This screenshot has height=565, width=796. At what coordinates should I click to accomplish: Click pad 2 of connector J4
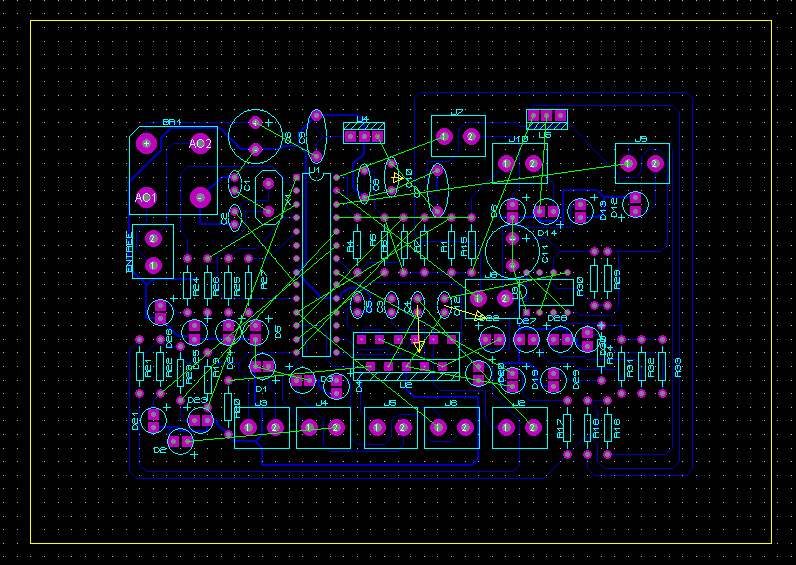click(336, 427)
